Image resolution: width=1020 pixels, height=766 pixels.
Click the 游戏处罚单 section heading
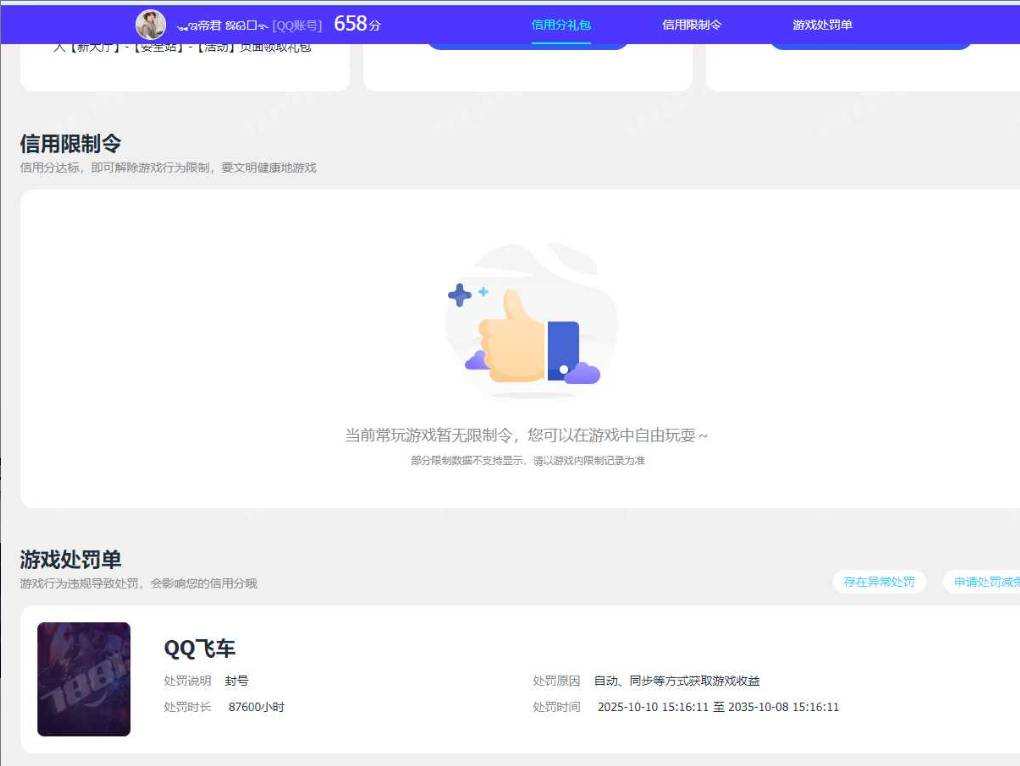(70, 559)
